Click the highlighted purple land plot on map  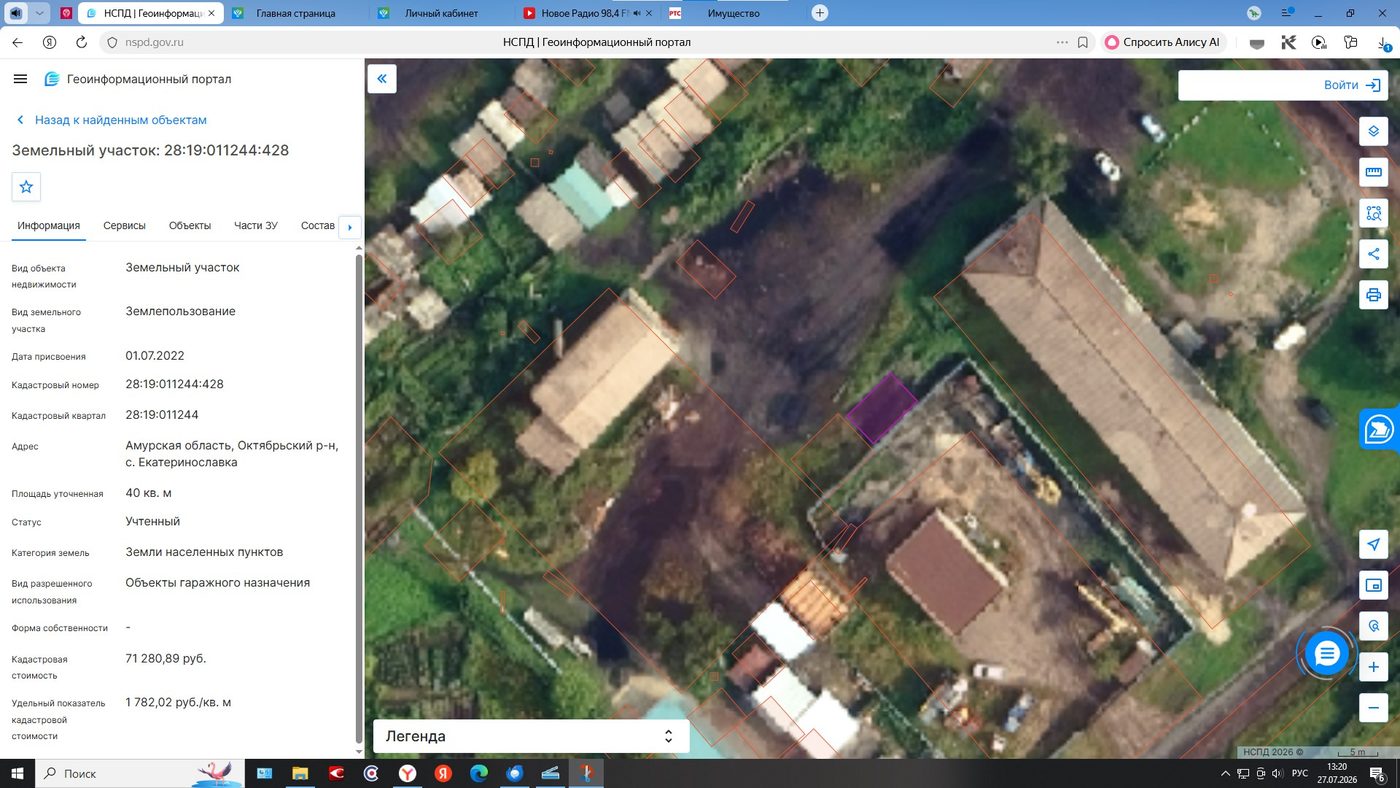click(x=880, y=408)
